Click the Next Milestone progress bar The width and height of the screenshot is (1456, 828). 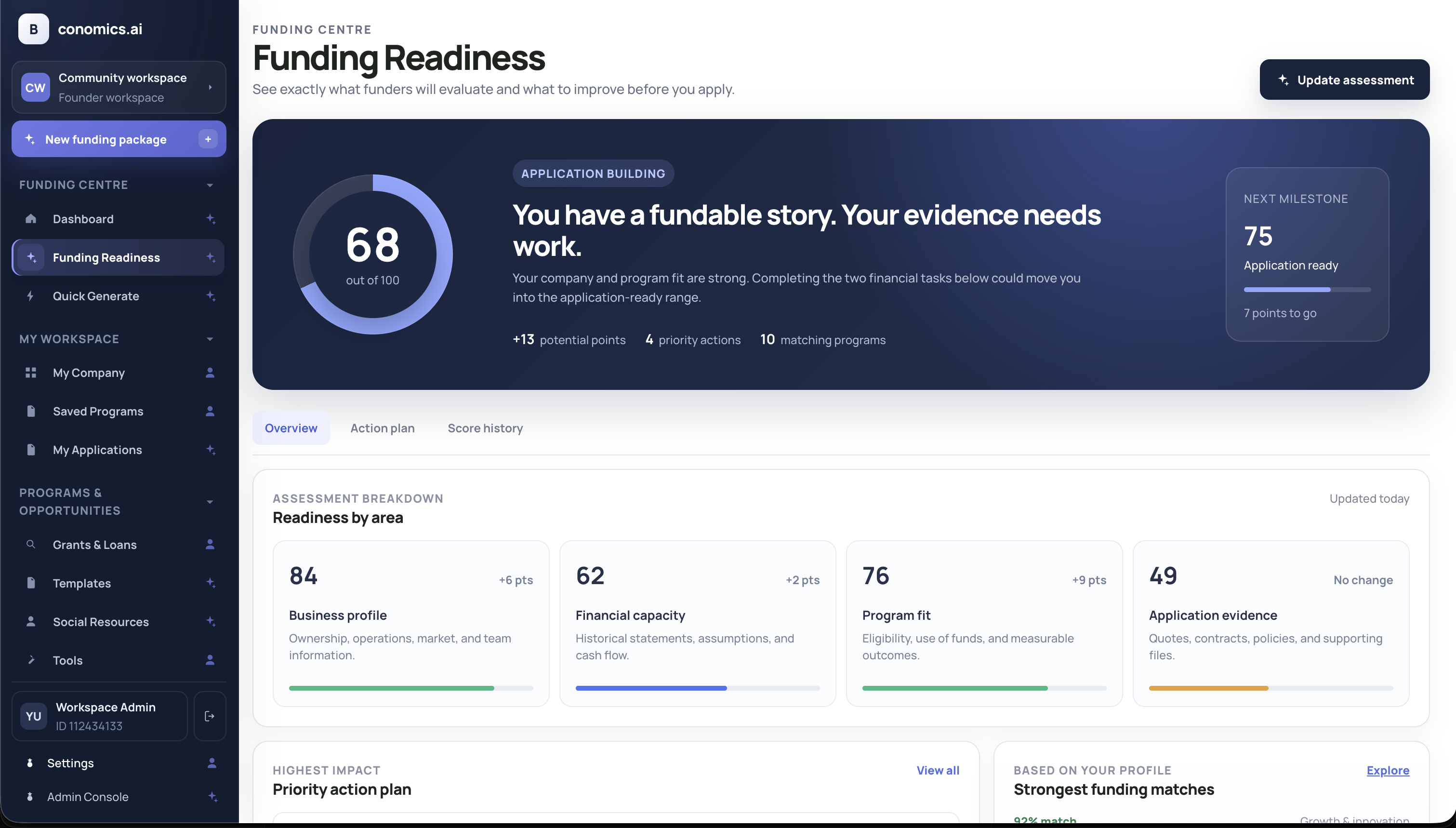pyautogui.click(x=1307, y=290)
